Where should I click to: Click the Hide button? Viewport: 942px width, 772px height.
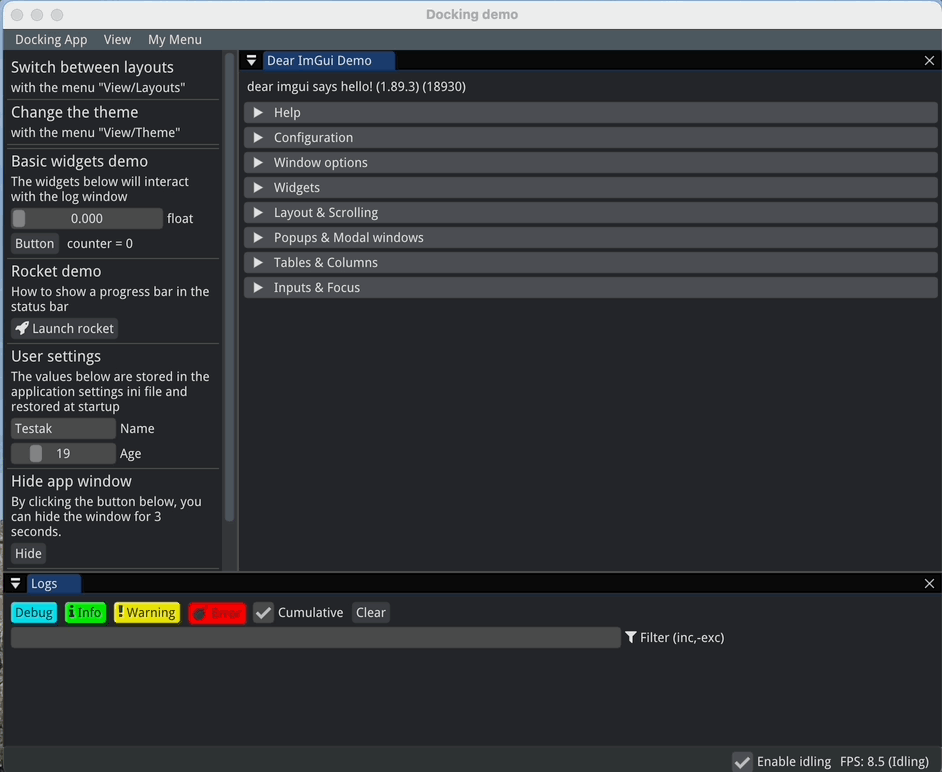[28, 553]
